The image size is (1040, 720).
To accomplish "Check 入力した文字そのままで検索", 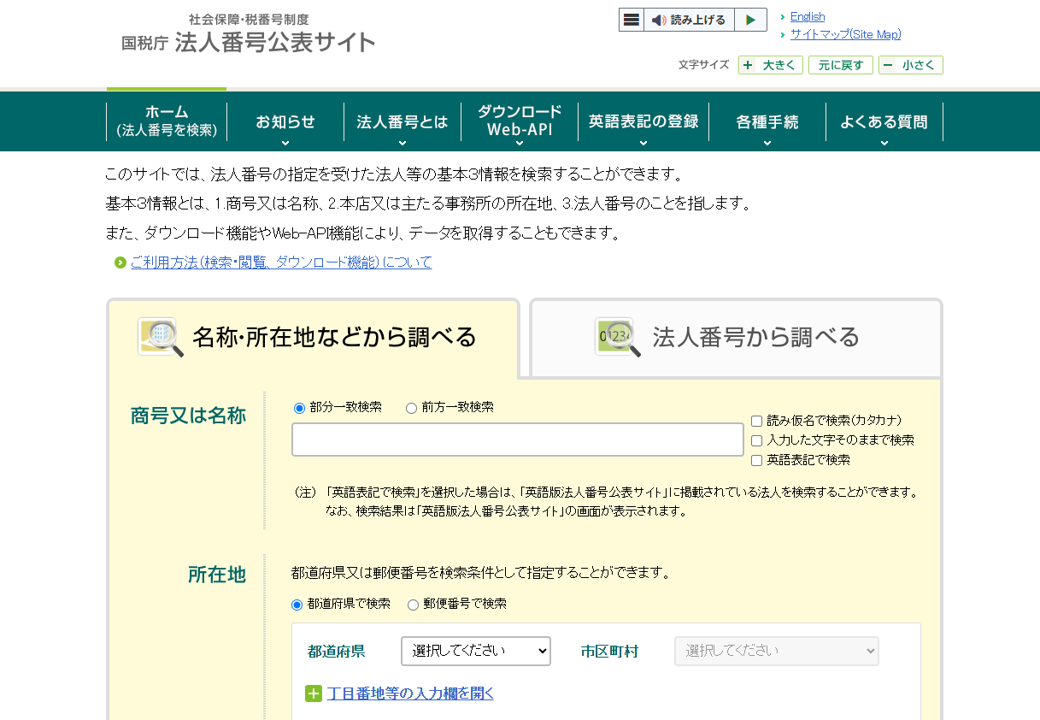I will [756, 441].
